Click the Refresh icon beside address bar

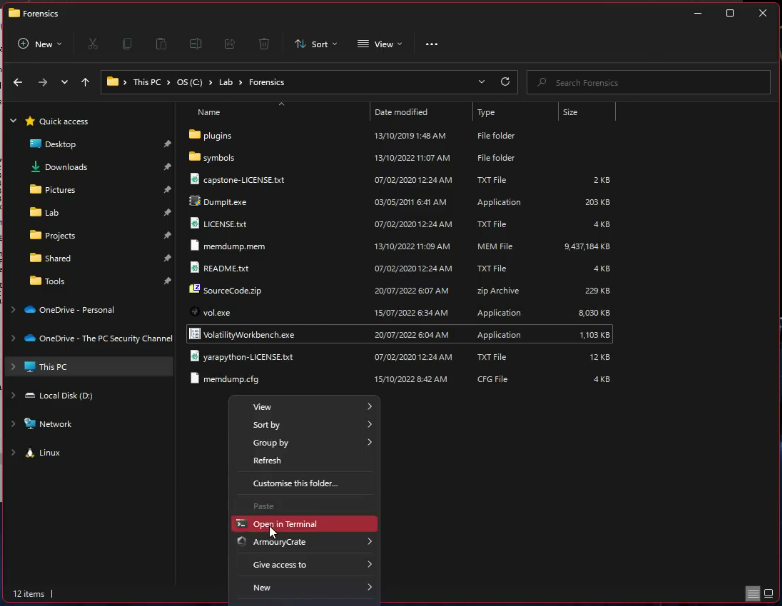(505, 82)
